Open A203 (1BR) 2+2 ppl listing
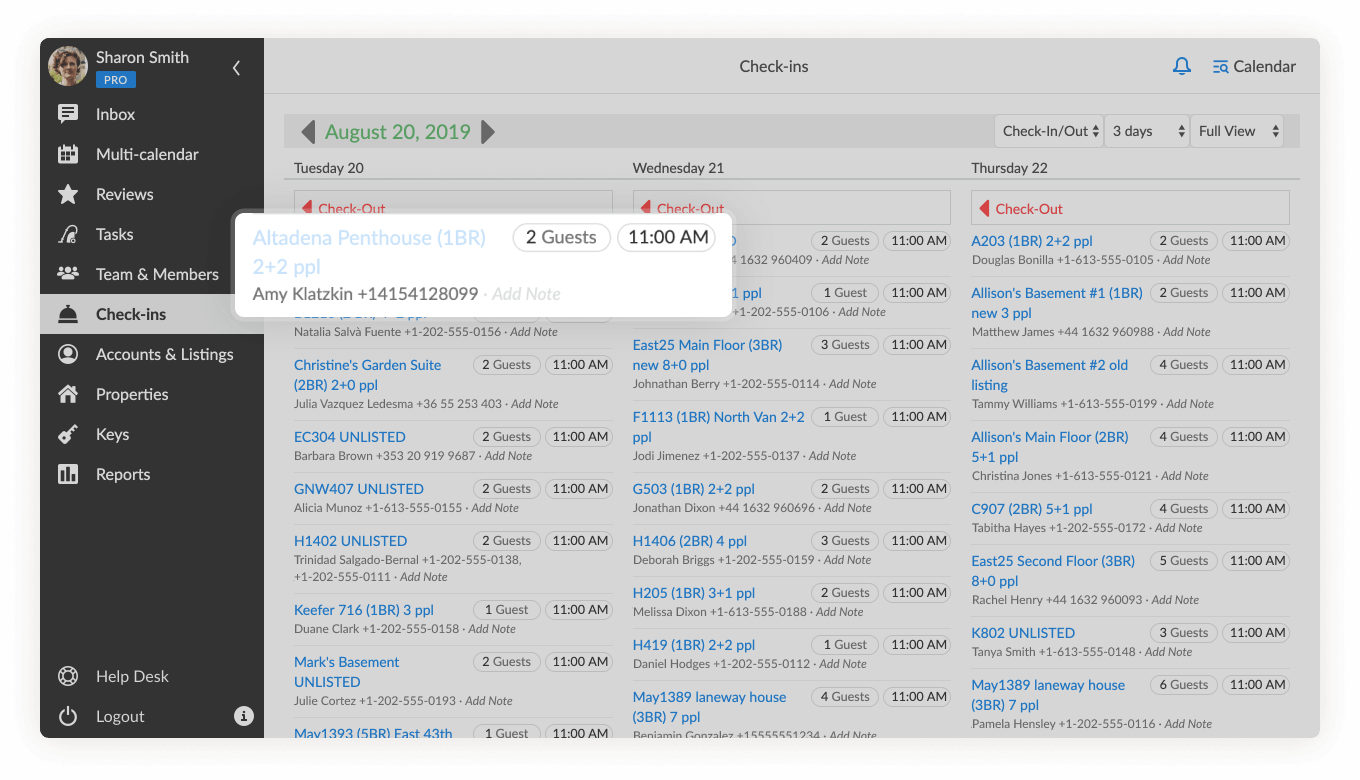 [1032, 241]
